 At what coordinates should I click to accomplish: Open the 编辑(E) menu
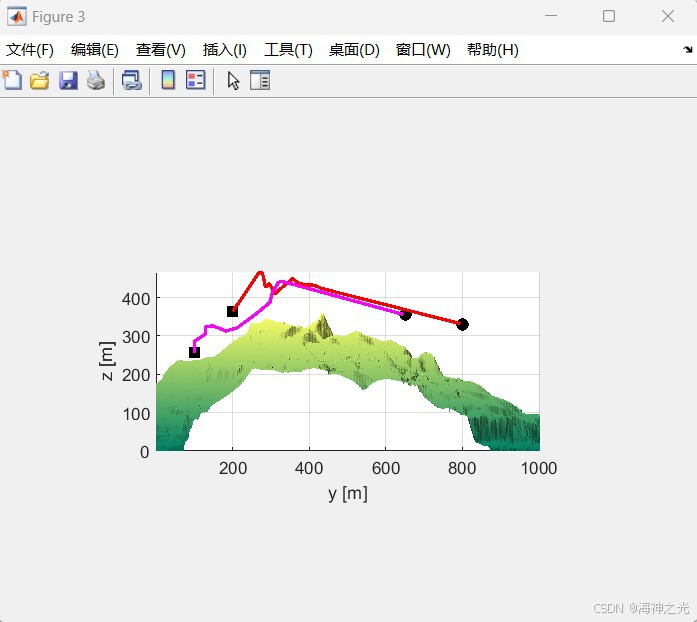95,50
